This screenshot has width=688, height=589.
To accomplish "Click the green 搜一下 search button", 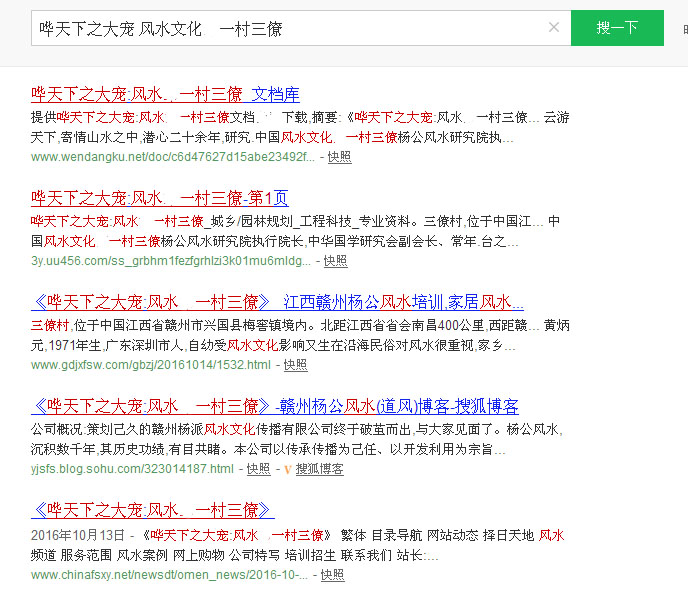I will tap(616, 28).
